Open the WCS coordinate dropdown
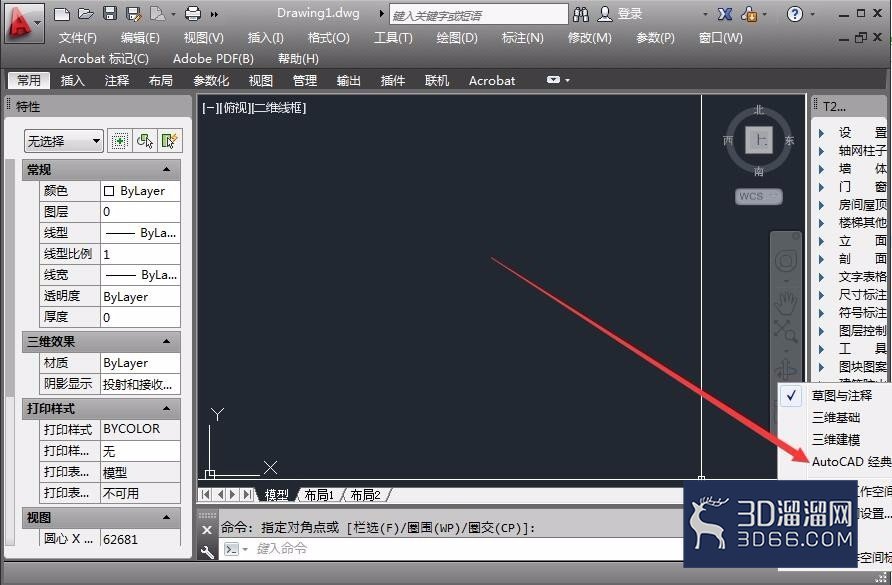Screen dimensions: 892x585 point(759,196)
